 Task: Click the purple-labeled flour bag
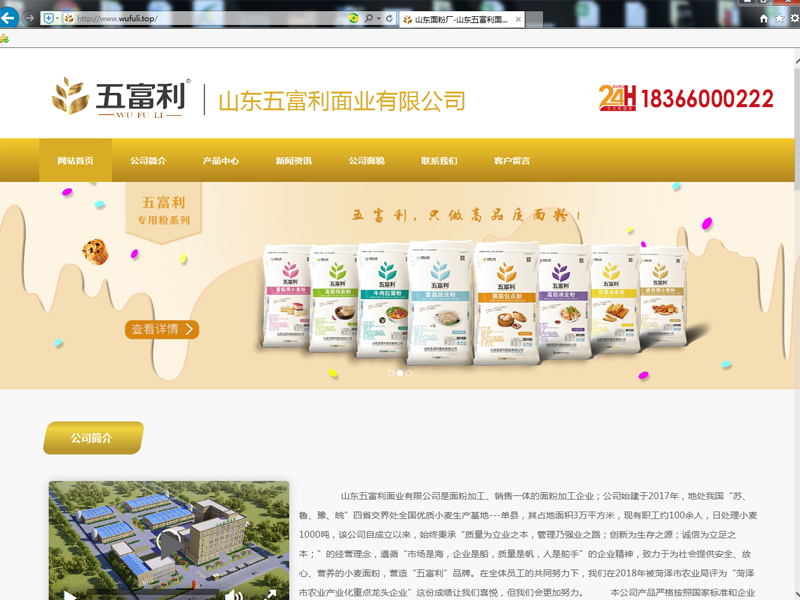coord(565,300)
